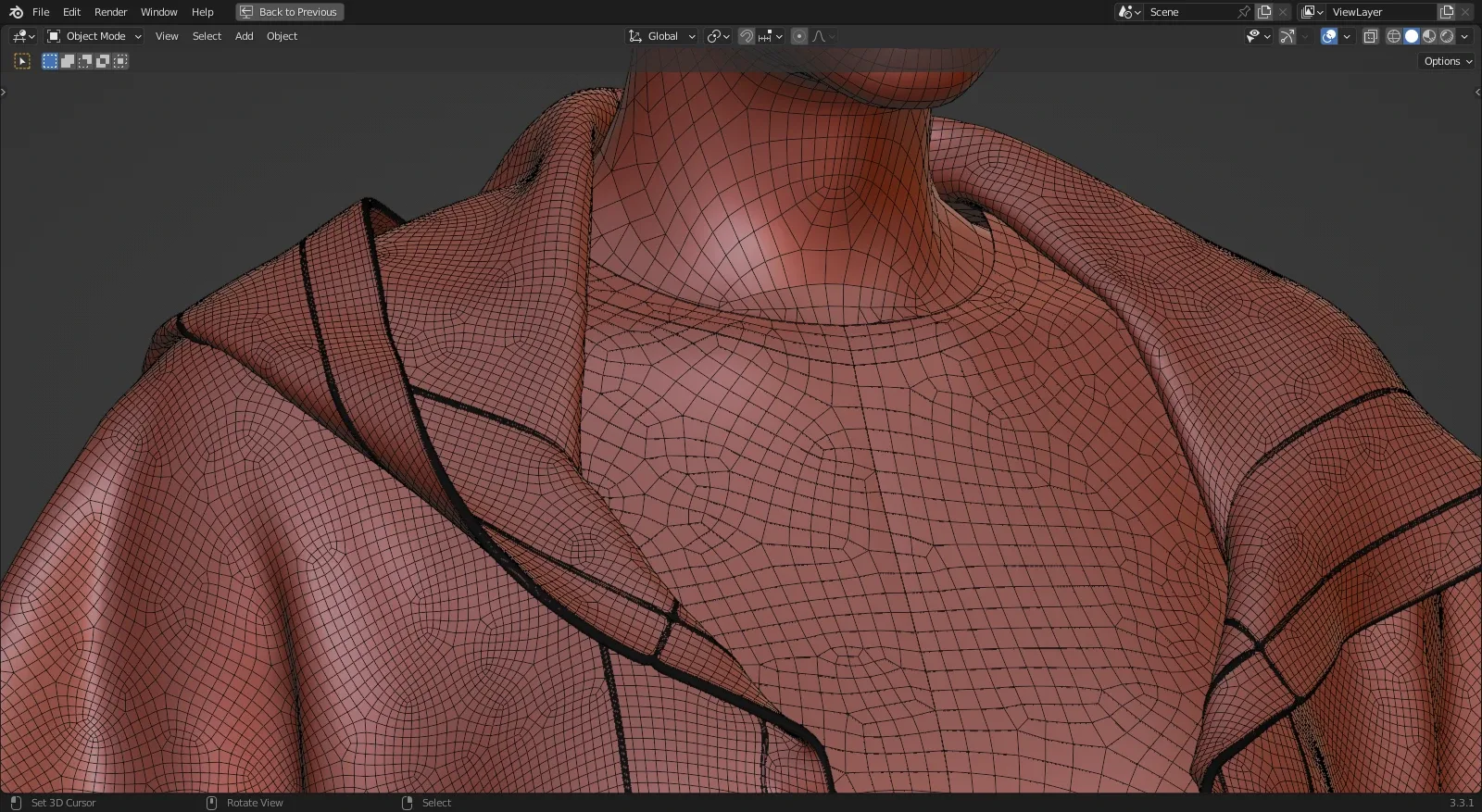This screenshot has height=812, width=1482.
Task: Pin the scene to workspace
Action: pos(1244,12)
